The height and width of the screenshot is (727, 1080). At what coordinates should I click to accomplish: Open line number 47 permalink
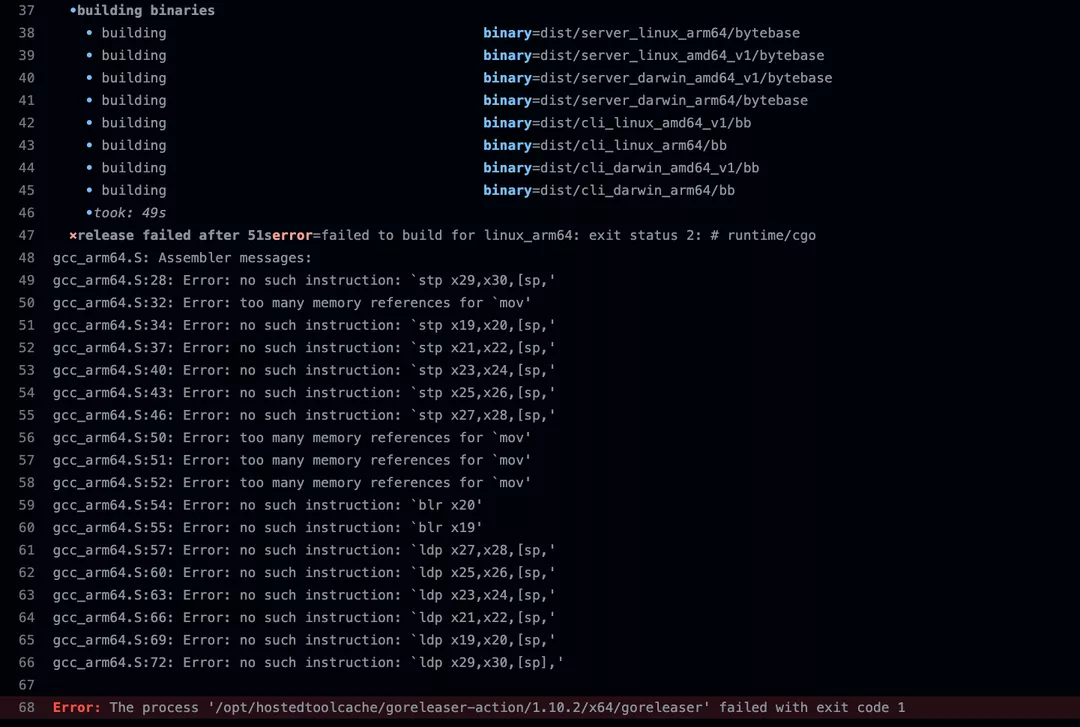point(26,235)
